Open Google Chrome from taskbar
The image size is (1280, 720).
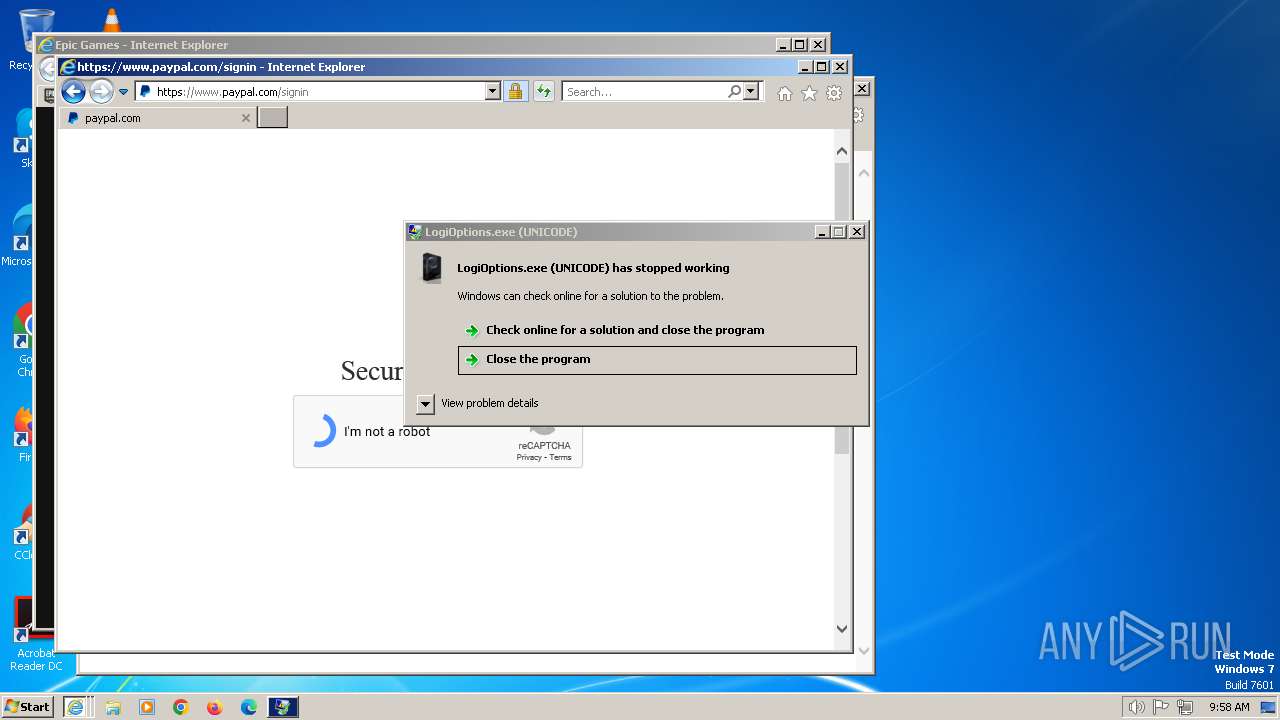[181, 707]
